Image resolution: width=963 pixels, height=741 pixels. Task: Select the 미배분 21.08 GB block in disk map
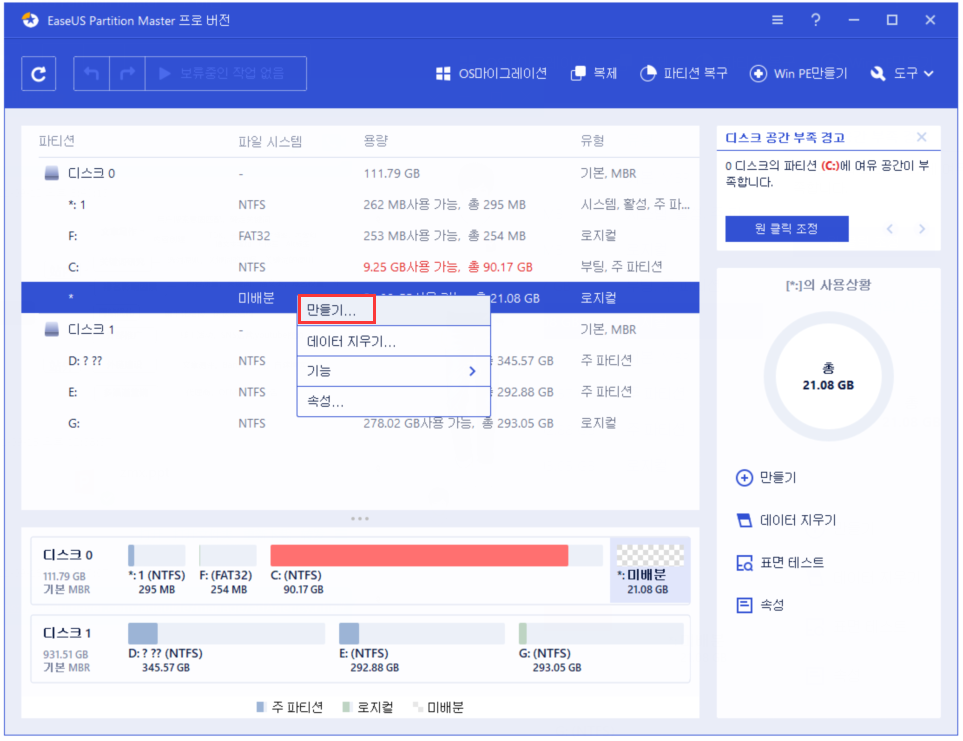(x=649, y=572)
